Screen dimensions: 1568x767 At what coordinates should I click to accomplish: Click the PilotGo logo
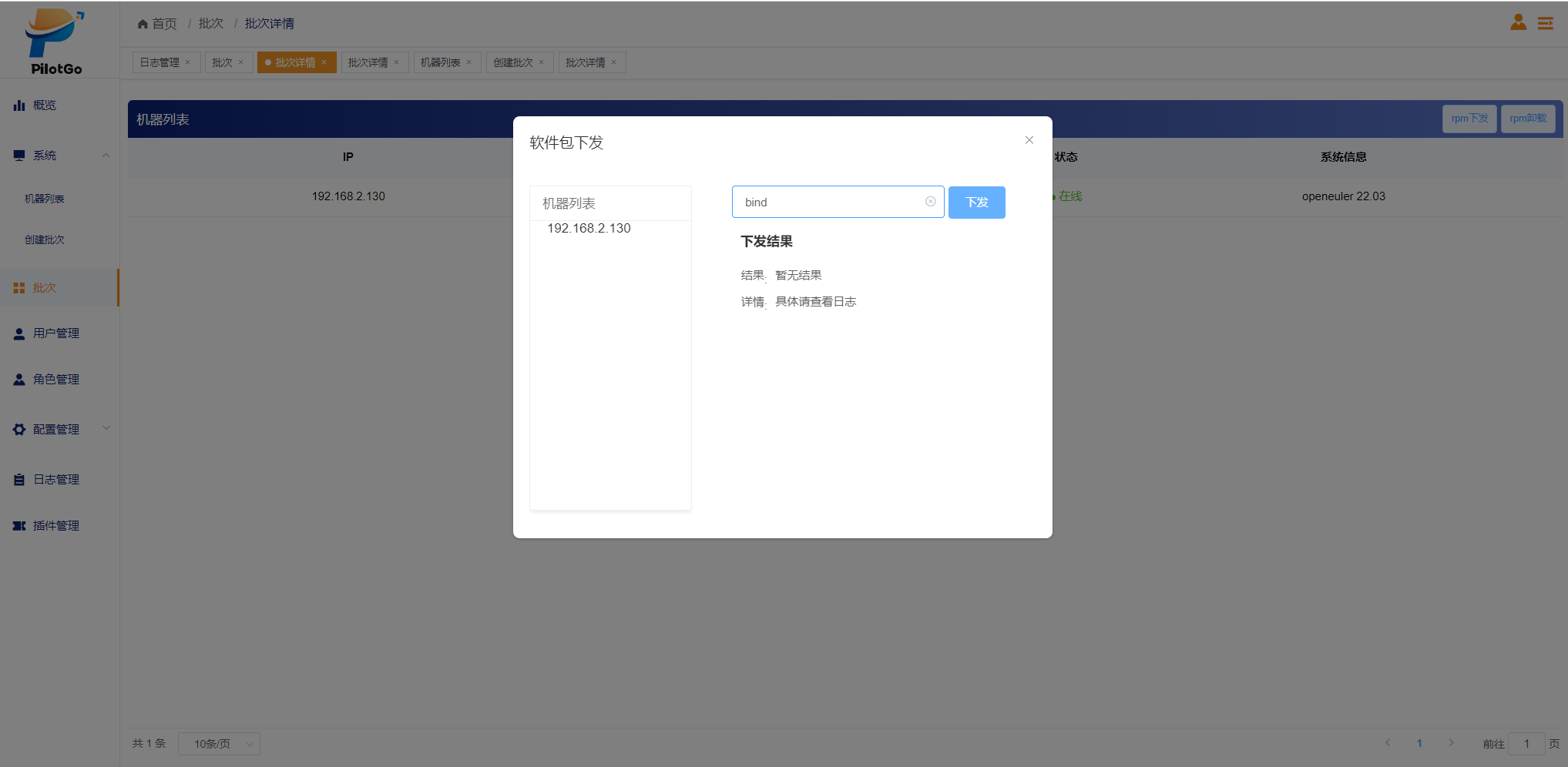pos(55,42)
